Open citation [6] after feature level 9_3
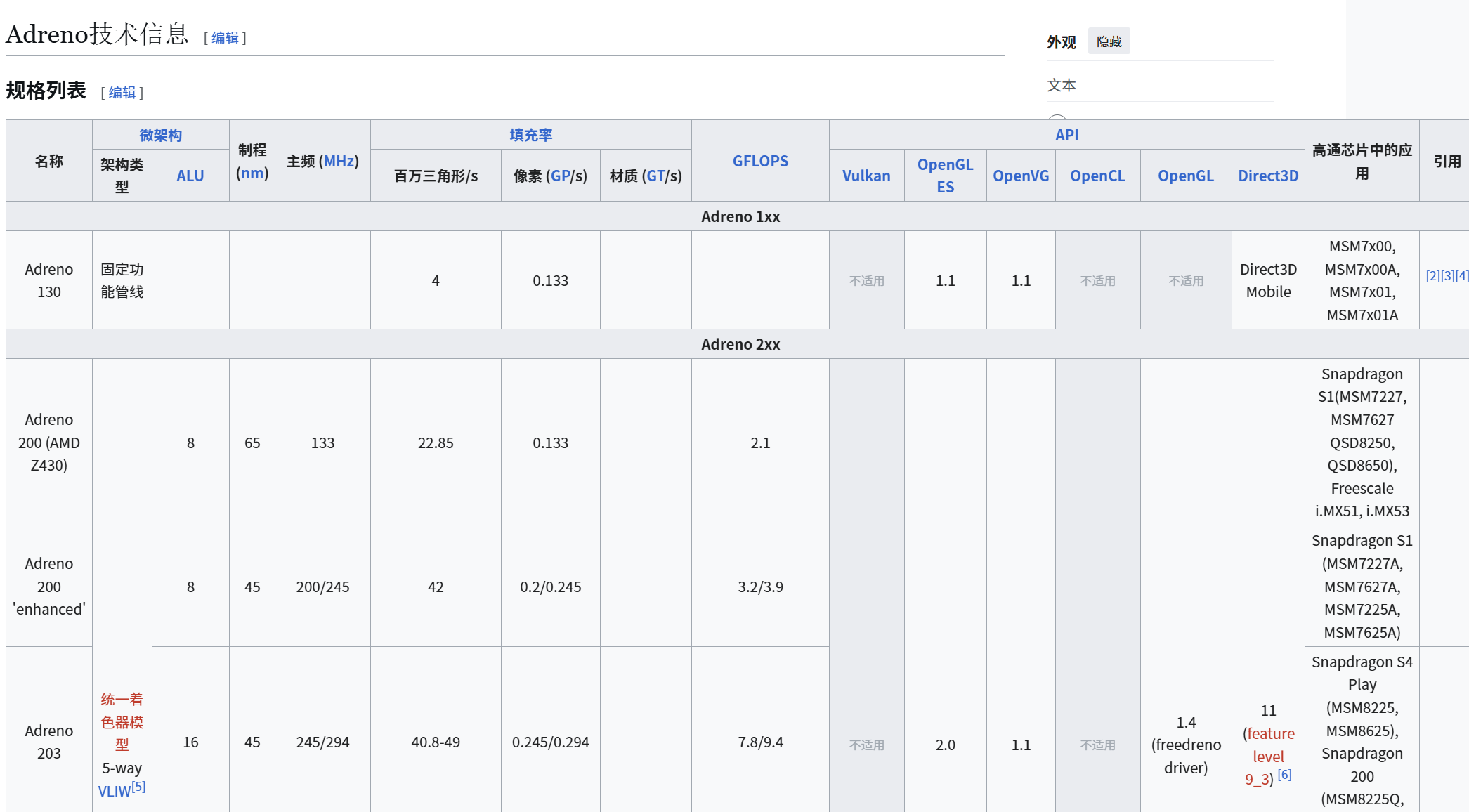 (x=1284, y=774)
